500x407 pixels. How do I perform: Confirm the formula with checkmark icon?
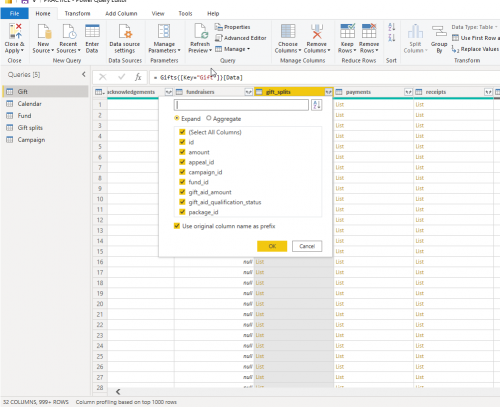click(121, 77)
